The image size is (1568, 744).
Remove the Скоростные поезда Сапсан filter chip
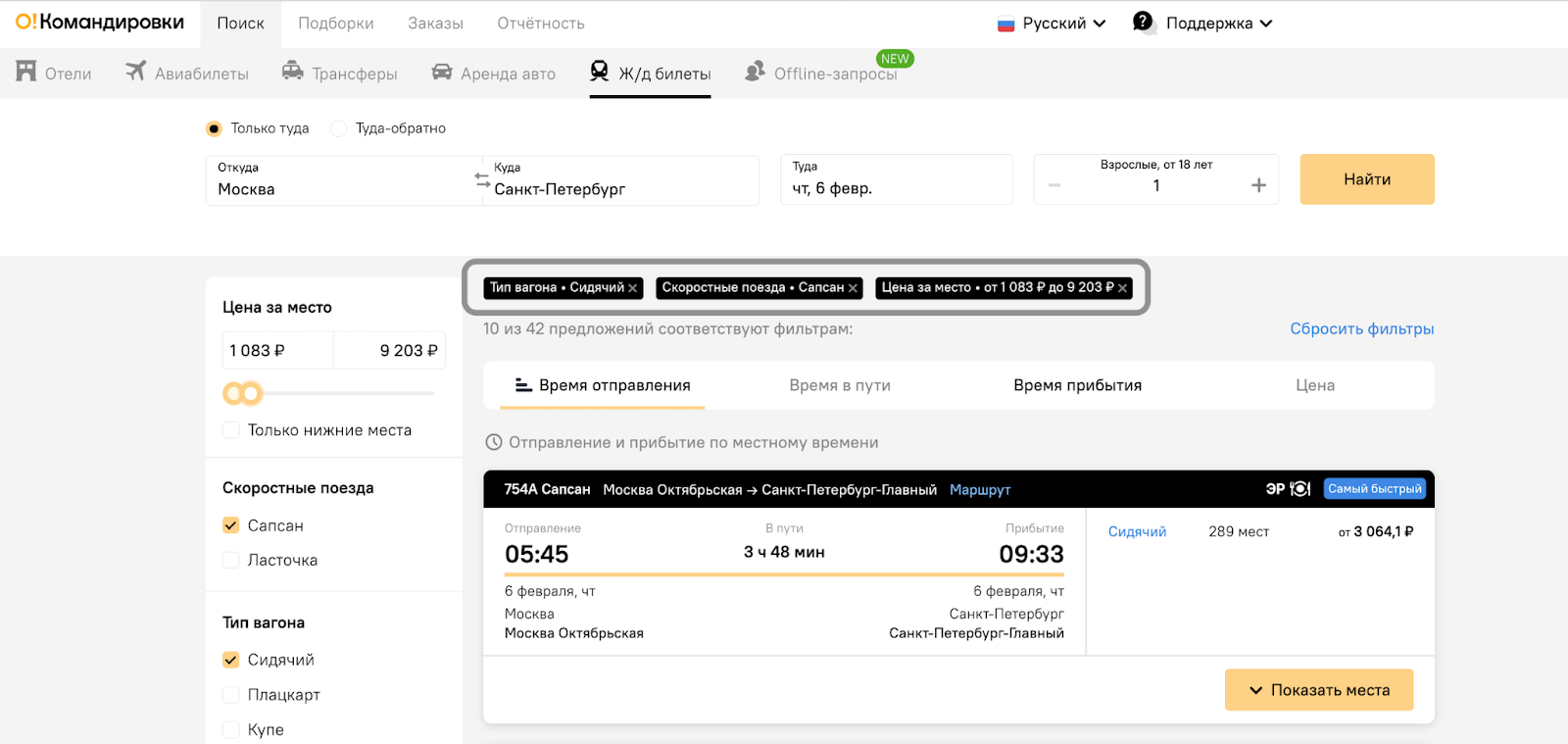pyautogui.click(x=853, y=288)
